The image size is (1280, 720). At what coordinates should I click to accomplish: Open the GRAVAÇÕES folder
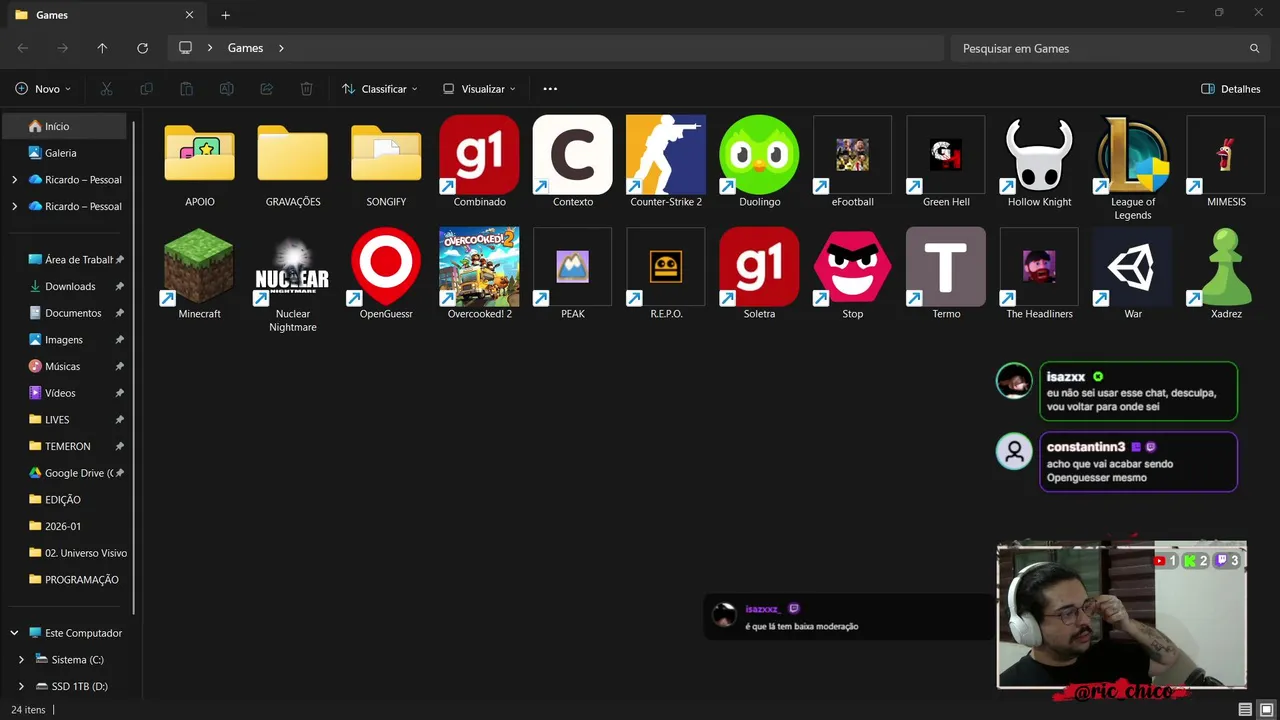coord(293,154)
